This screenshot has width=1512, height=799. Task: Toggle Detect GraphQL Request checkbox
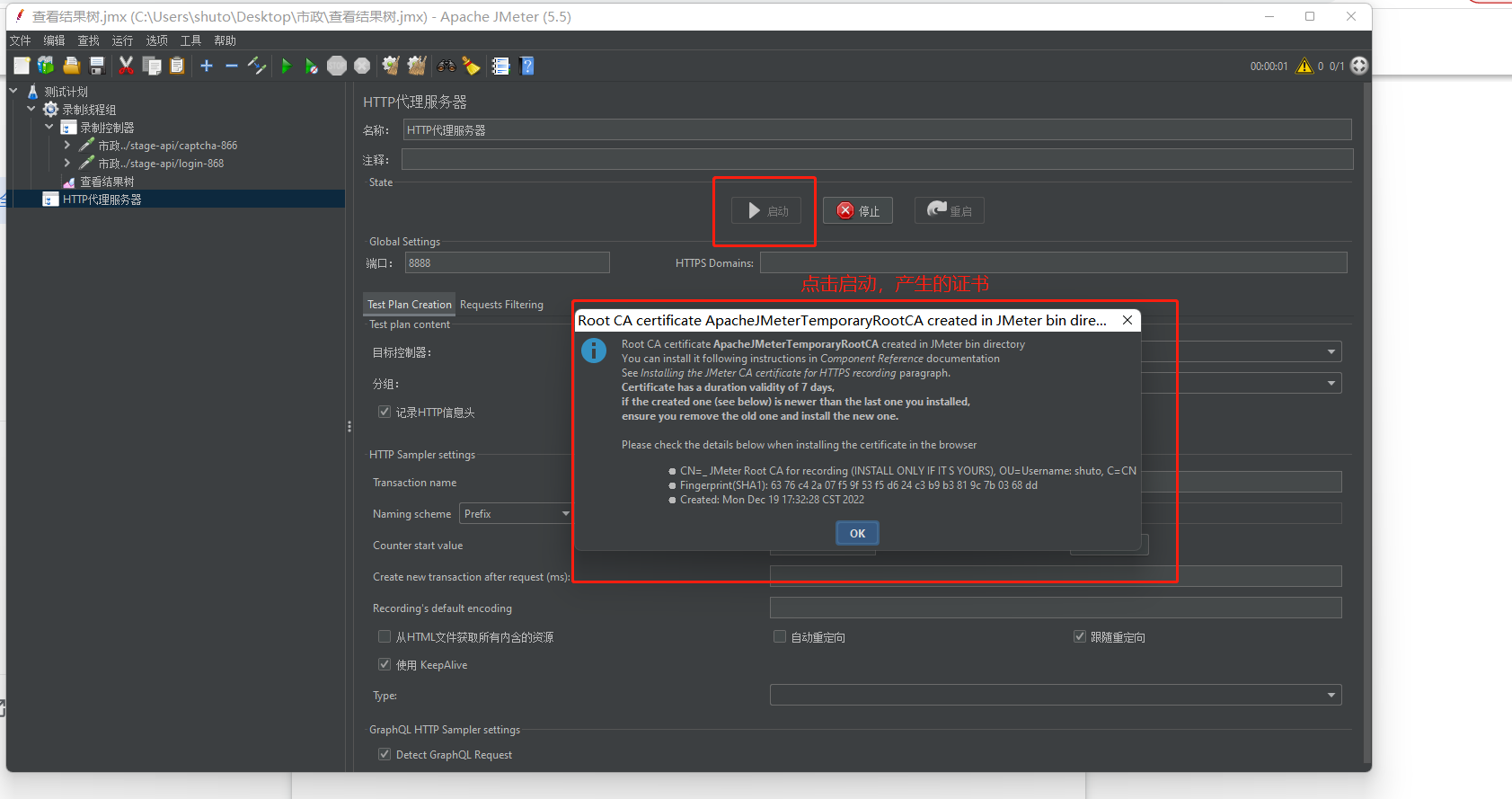[x=385, y=754]
